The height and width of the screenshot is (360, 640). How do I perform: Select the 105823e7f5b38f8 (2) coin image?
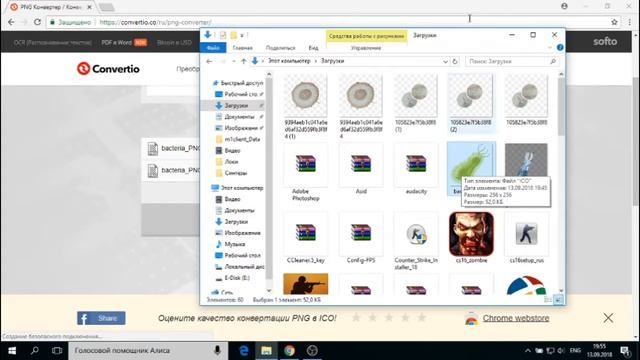[471, 103]
